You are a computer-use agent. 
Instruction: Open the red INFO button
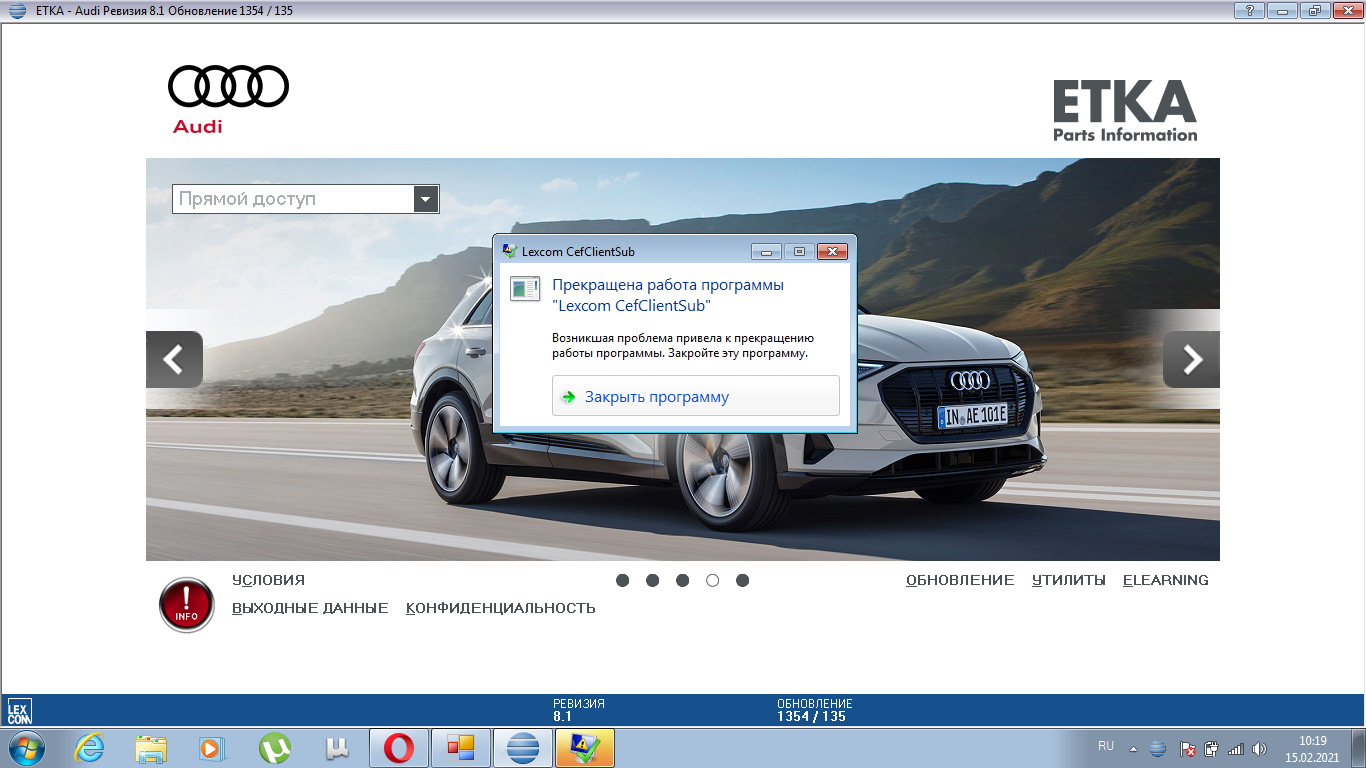[x=187, y=605]
